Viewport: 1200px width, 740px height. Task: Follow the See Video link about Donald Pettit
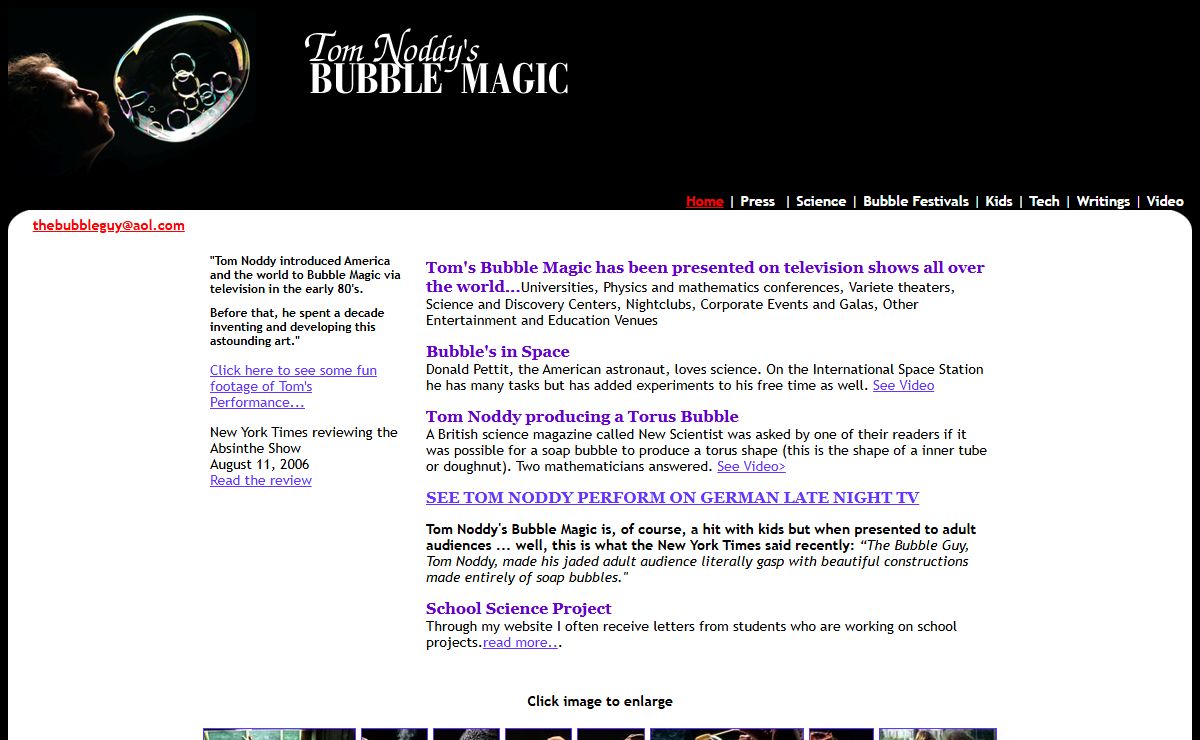(x=903, y=385)
